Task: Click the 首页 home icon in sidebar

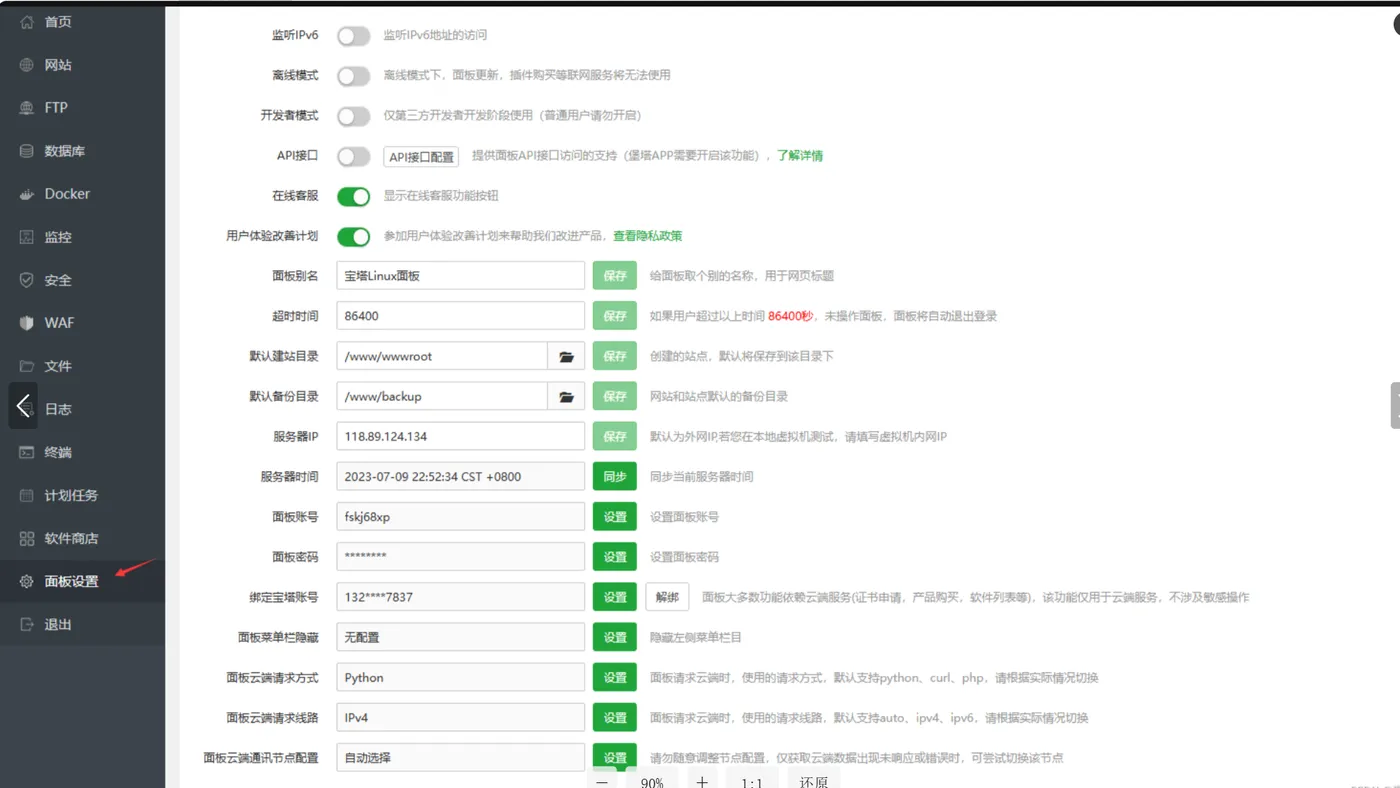Action: click(27, 22)
